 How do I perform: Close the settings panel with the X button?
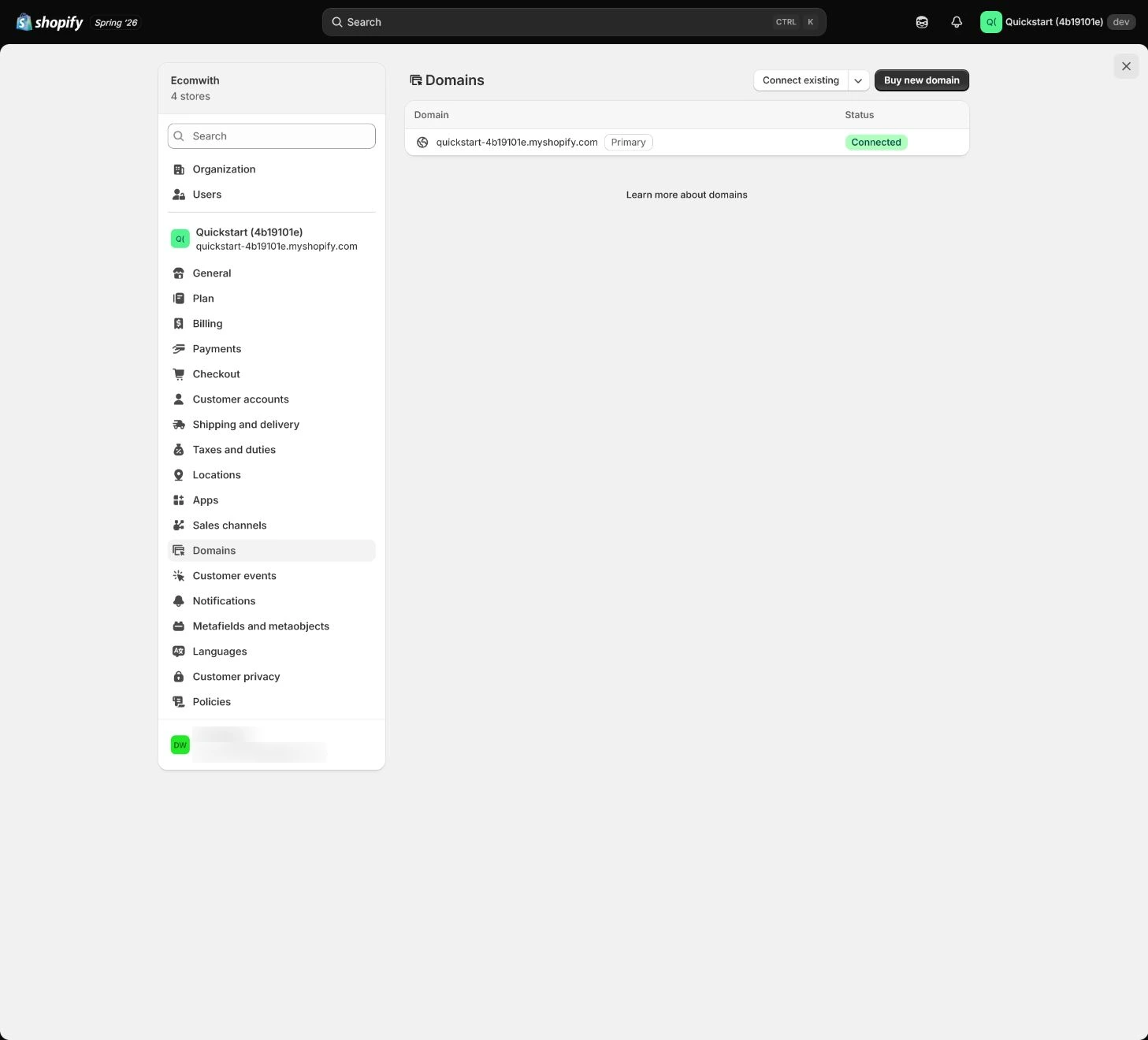pos(1127,66)
